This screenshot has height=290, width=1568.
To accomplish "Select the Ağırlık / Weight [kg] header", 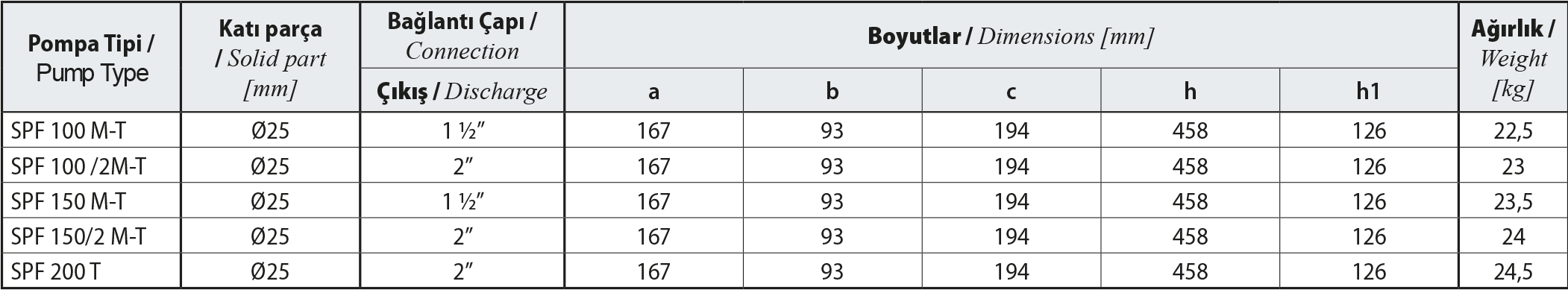I will pyautogui.click(x=1513, y=58).
